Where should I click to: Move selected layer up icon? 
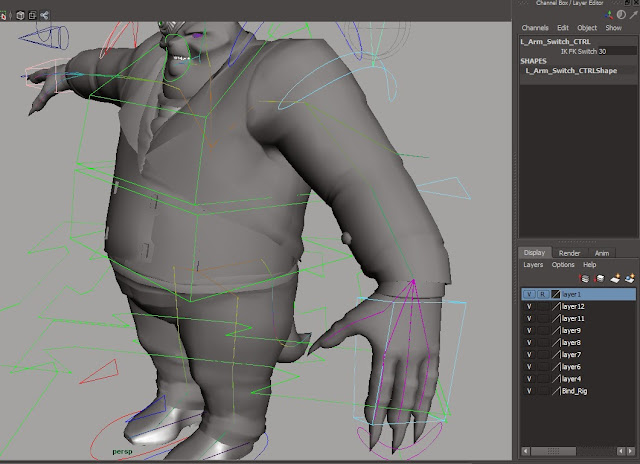584,279
